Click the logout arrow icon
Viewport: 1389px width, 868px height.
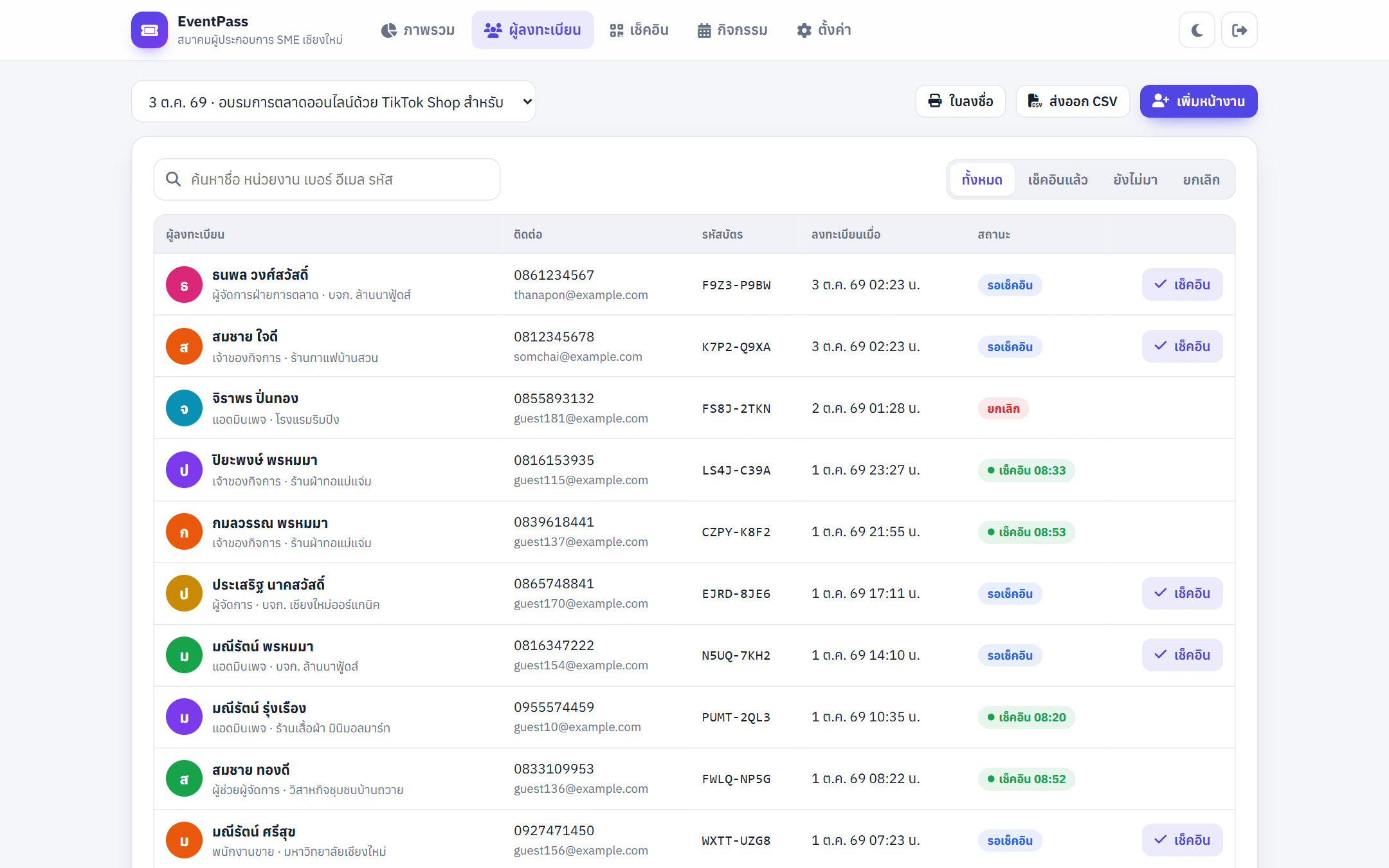coord(1239,30)
